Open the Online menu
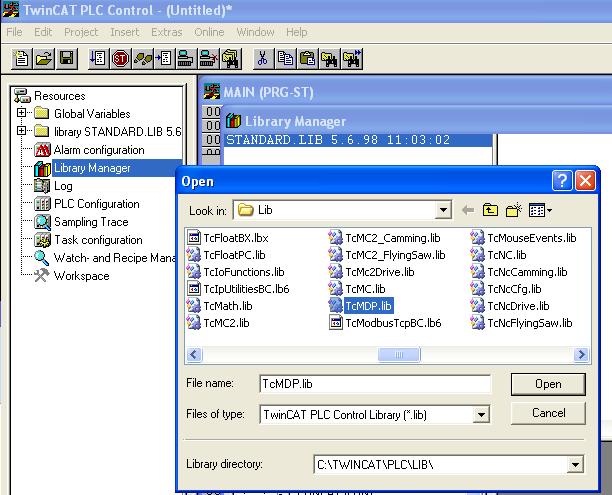 pos(209,32)
